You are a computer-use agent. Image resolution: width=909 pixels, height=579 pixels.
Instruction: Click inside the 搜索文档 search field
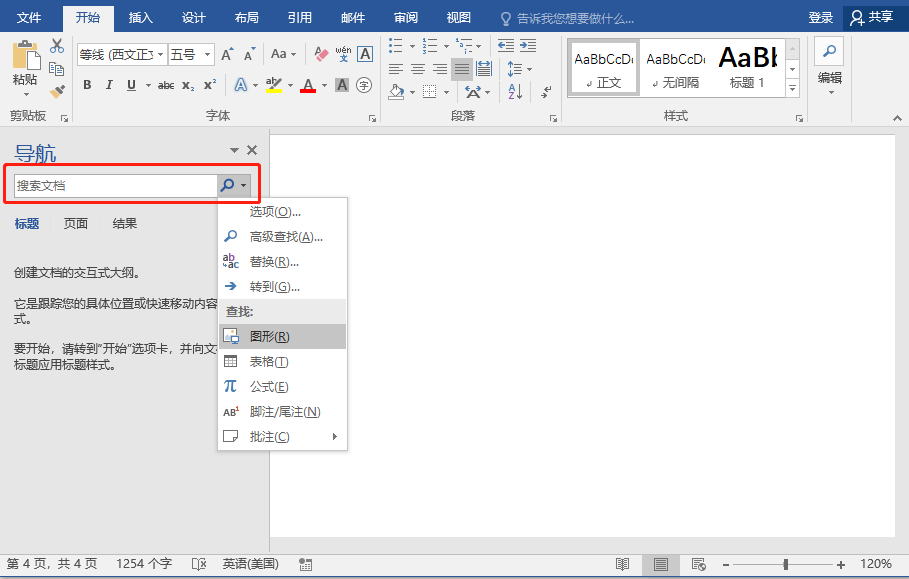tap(115, 185)
